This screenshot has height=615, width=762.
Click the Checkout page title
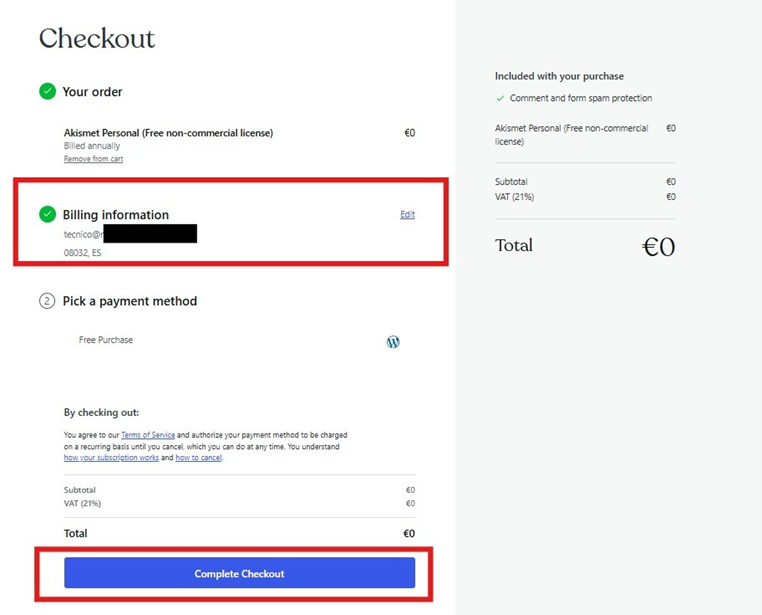(x=97, y=38)
